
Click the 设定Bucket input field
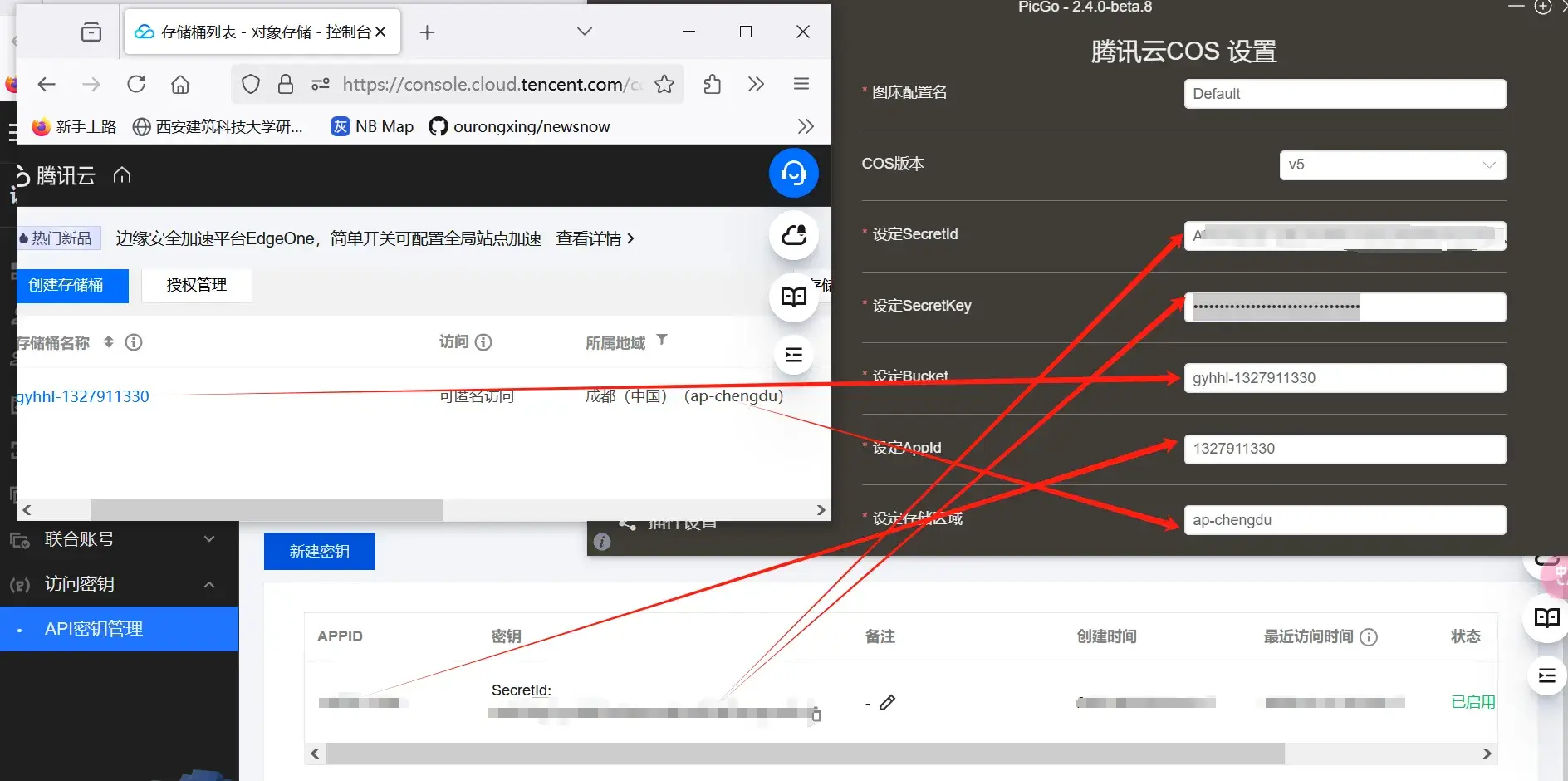coord(1344,378)
